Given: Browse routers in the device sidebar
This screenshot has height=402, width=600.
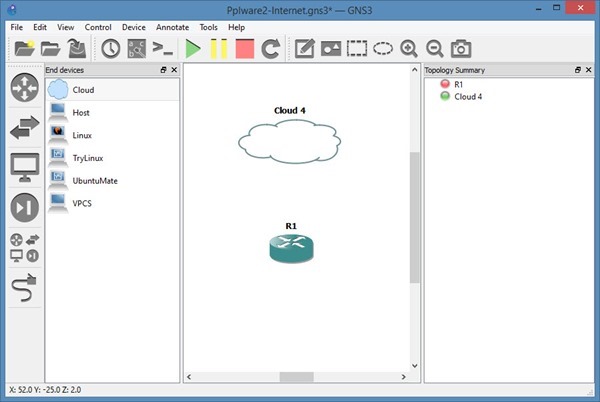Looking at the screenshot, I should point(25,88).
